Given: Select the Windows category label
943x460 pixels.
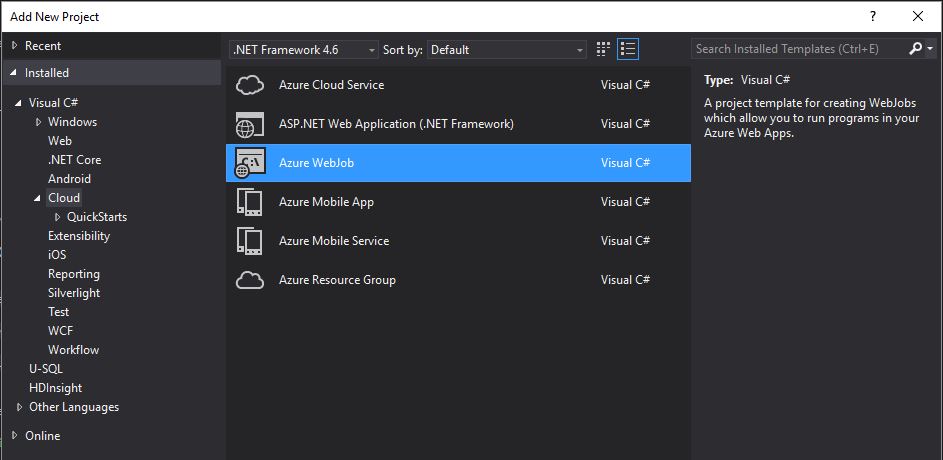Looking at the screenshot, I should coord(72,121).
